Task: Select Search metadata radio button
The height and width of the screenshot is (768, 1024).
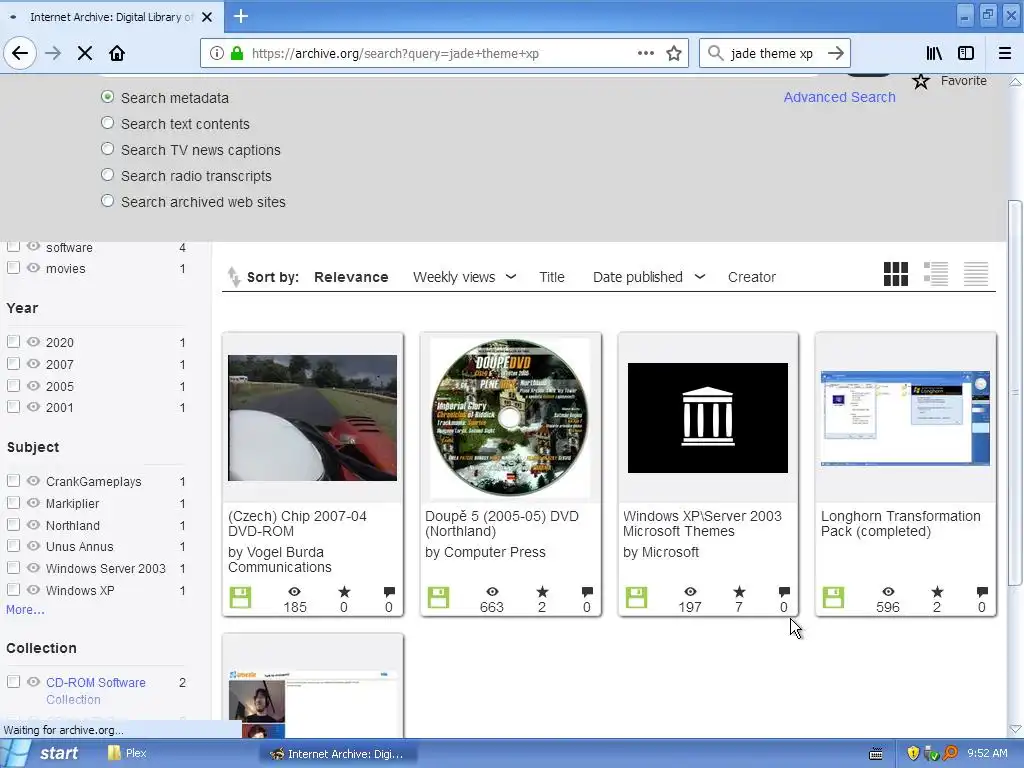Action: tap(108, 97)
